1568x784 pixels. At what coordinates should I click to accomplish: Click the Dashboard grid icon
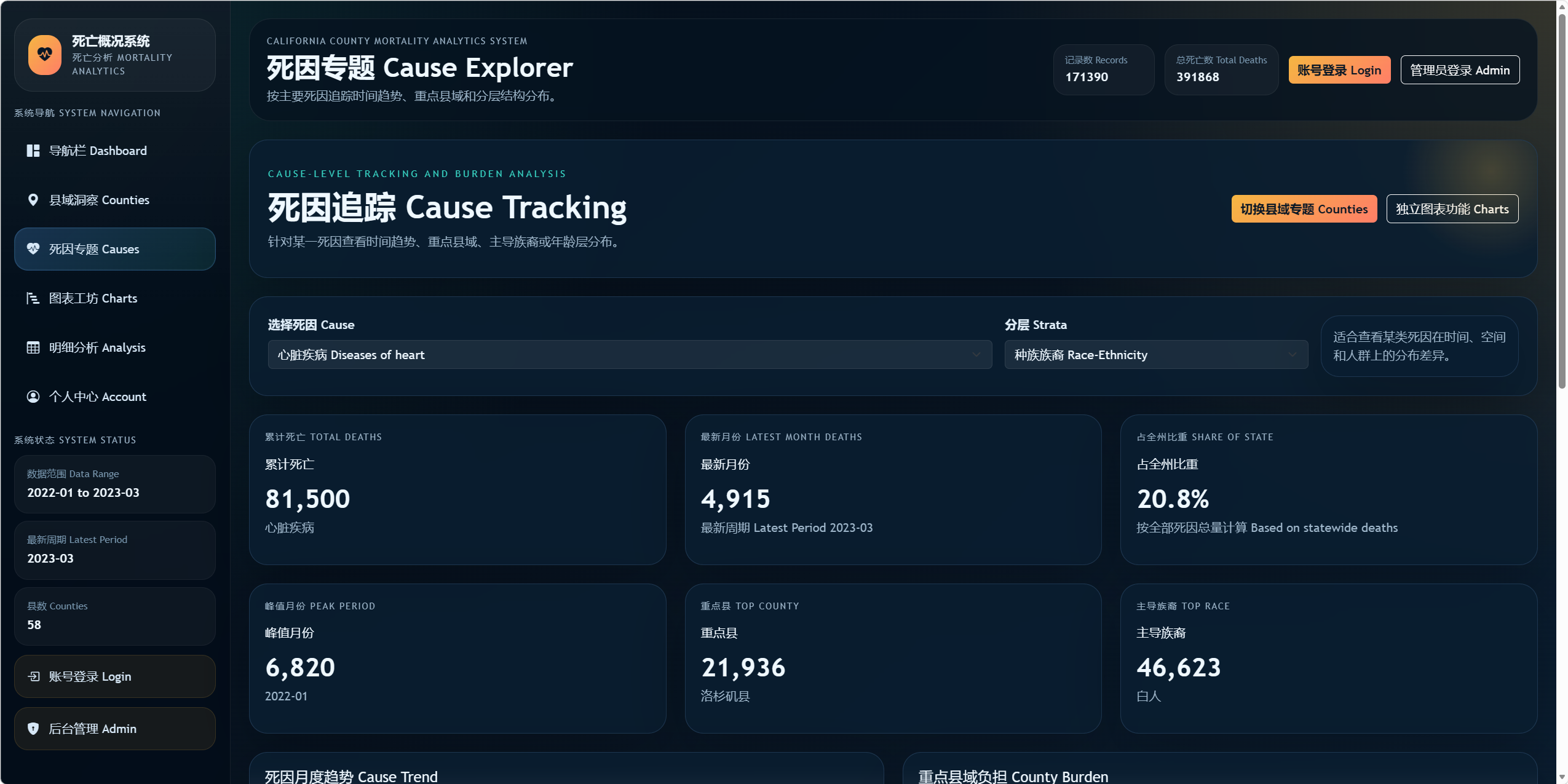(33, 151)
